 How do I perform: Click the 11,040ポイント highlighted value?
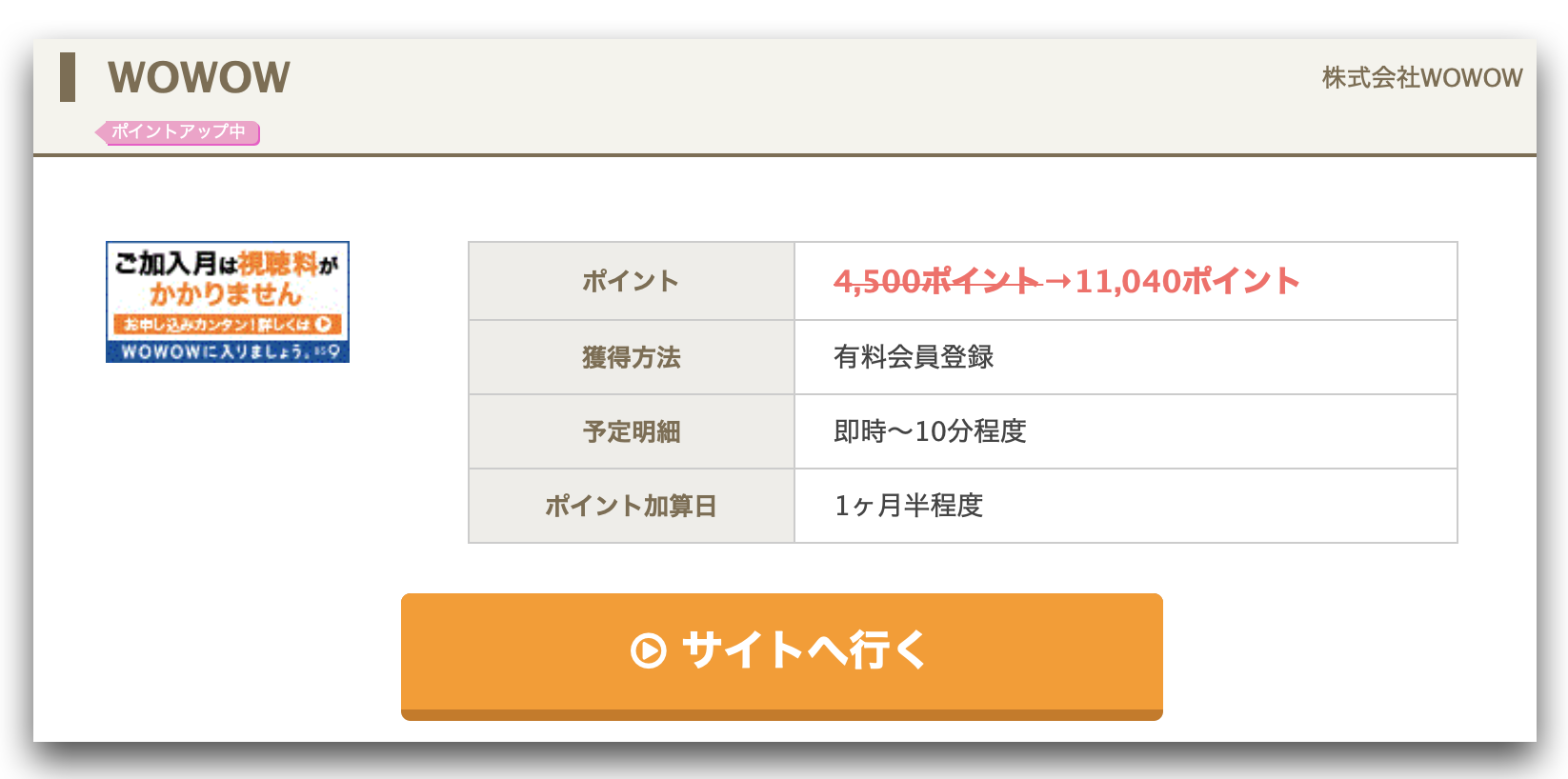click(1187, 281)
